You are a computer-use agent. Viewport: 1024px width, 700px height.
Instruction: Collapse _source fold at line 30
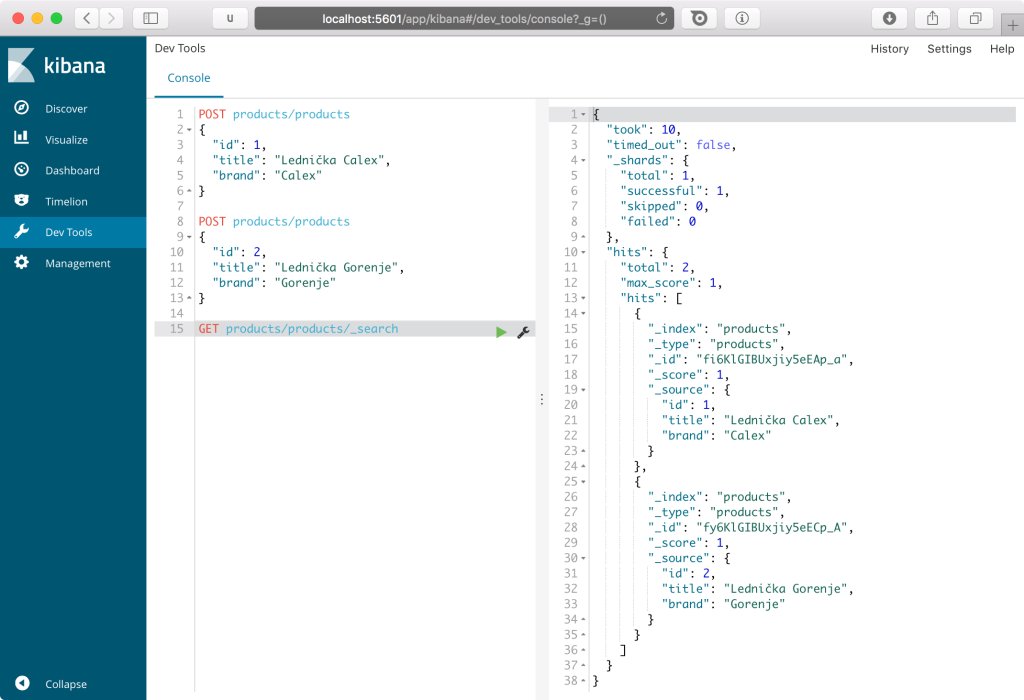tap(583, 558)
